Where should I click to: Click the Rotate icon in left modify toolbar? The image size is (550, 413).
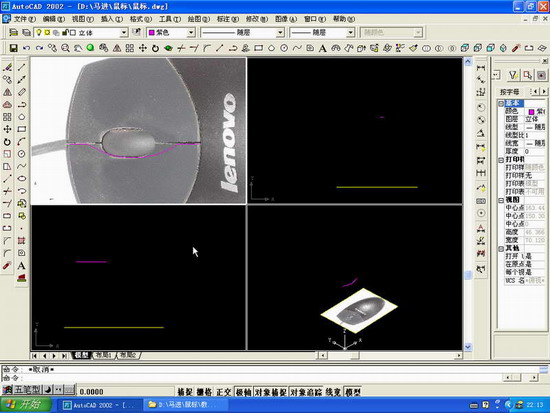tap(7, 142)
